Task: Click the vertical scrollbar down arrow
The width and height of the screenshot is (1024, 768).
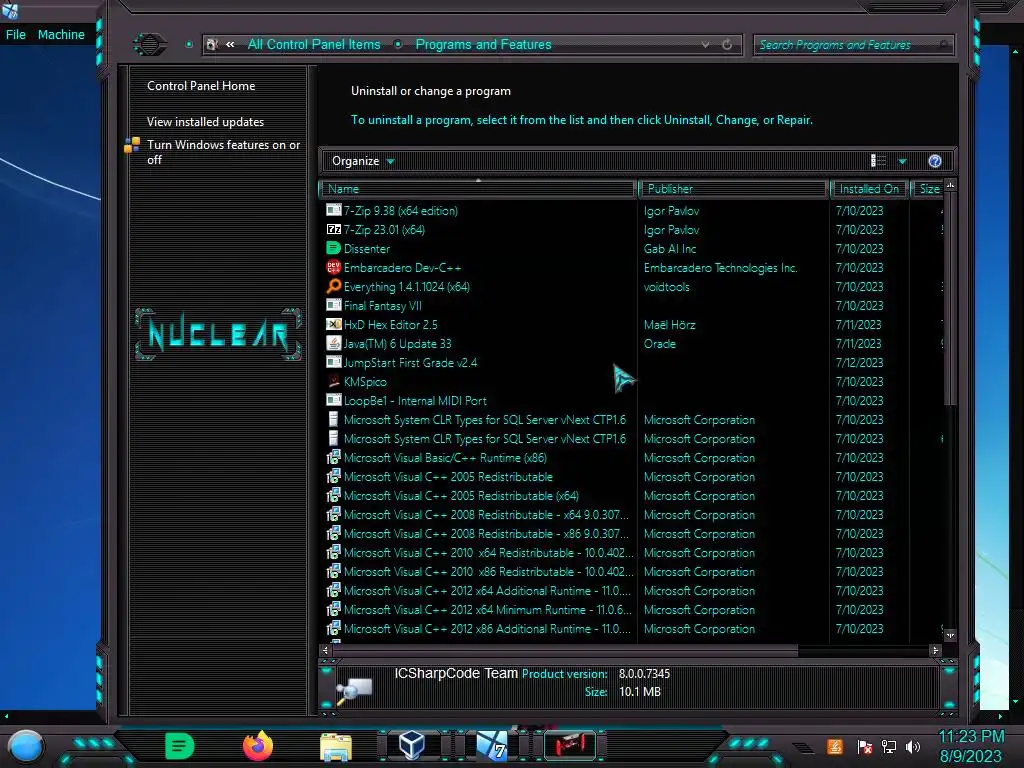Action: point(950,635)
